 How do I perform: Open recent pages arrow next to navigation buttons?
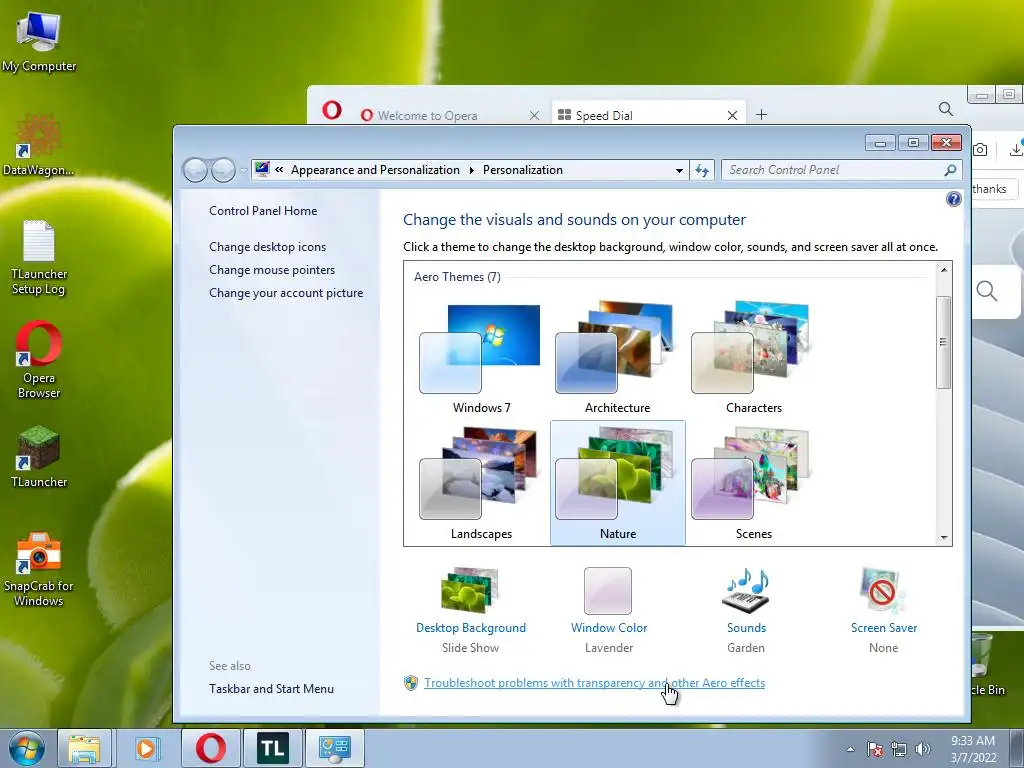tap(244, 170)
